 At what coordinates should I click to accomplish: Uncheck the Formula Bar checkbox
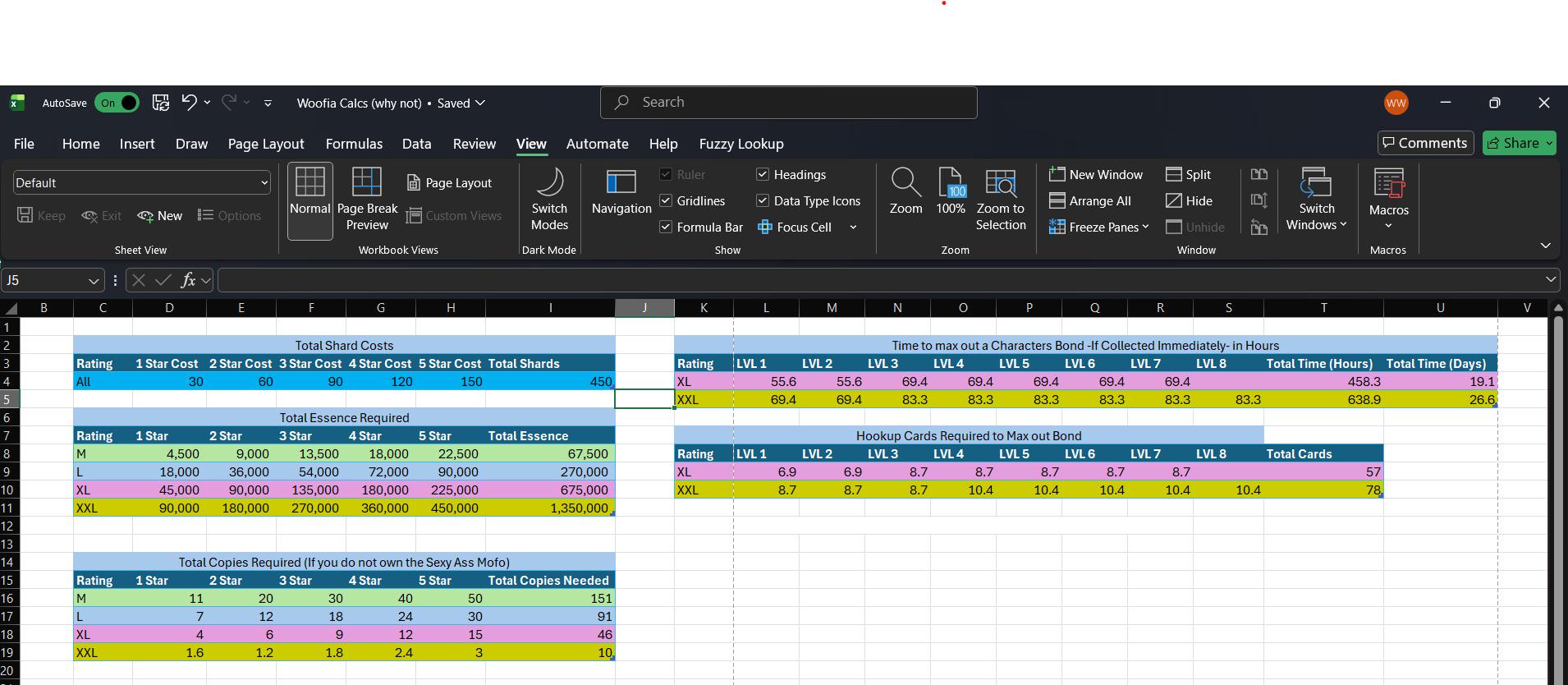click(666, 228)
